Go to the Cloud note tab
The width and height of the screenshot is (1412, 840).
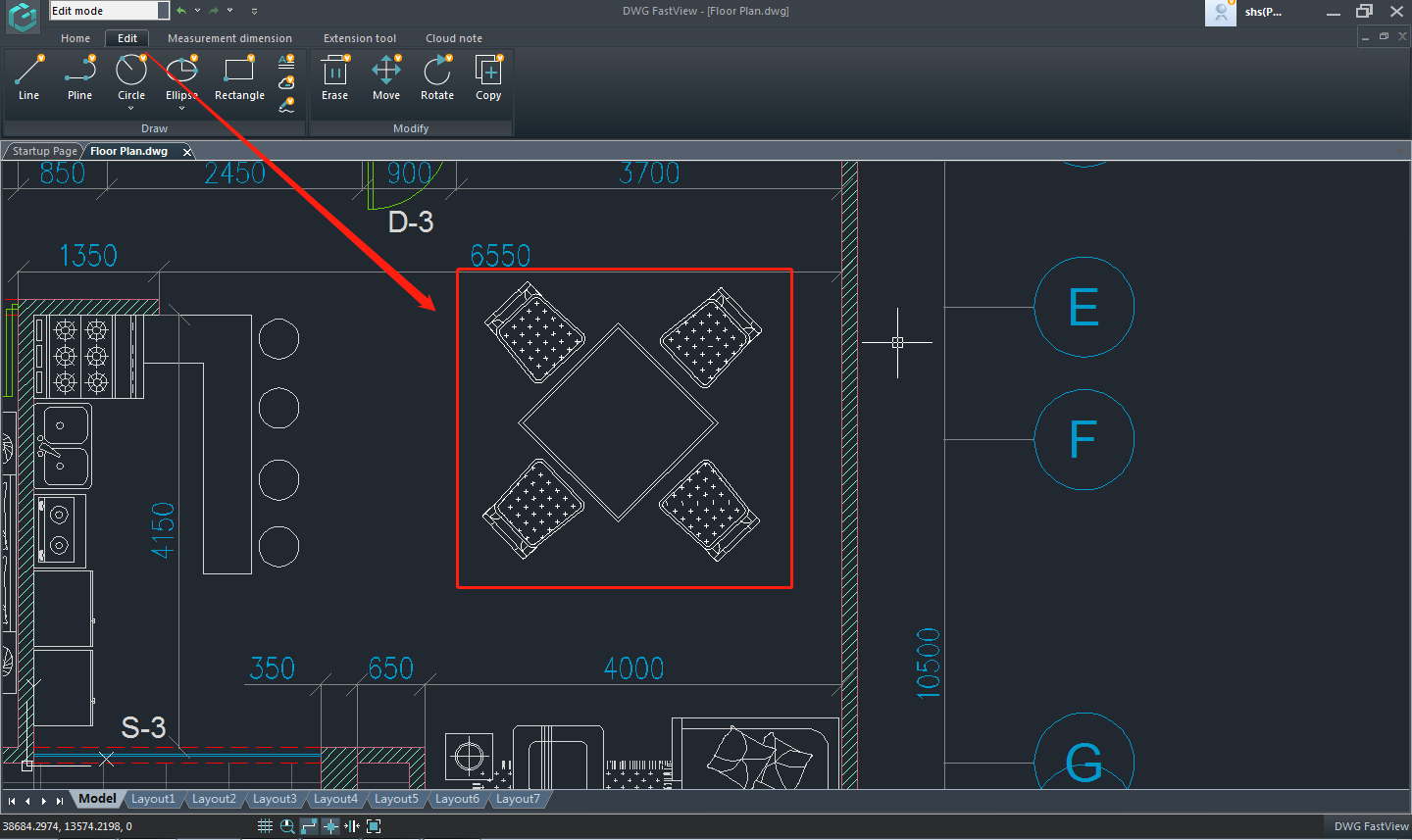tap(454, 38)
